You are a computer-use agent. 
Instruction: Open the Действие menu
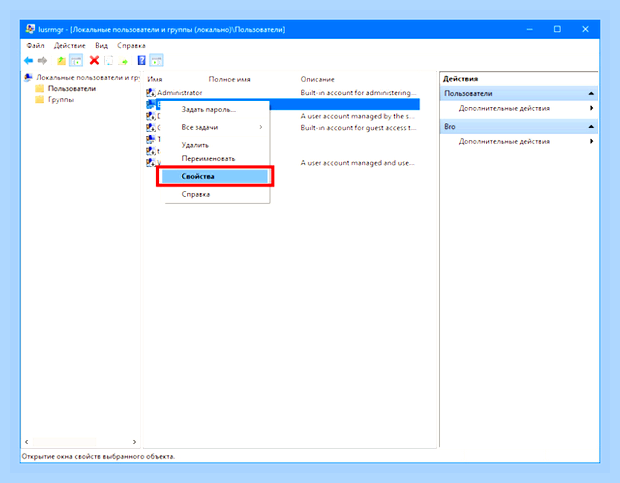coord(70,45)
